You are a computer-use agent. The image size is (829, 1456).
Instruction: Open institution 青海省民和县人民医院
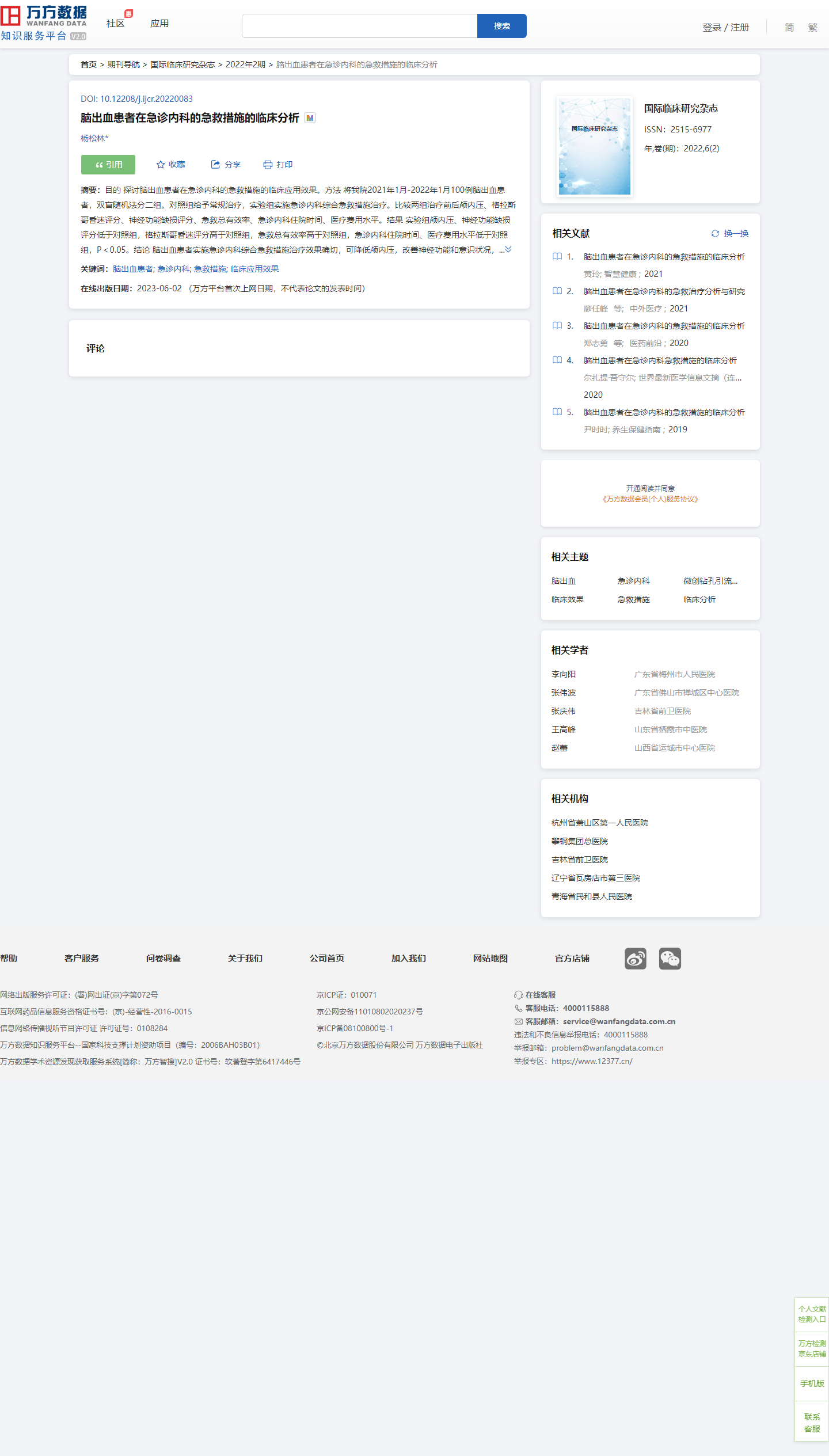pyautogui.click(x=592, y=896)
